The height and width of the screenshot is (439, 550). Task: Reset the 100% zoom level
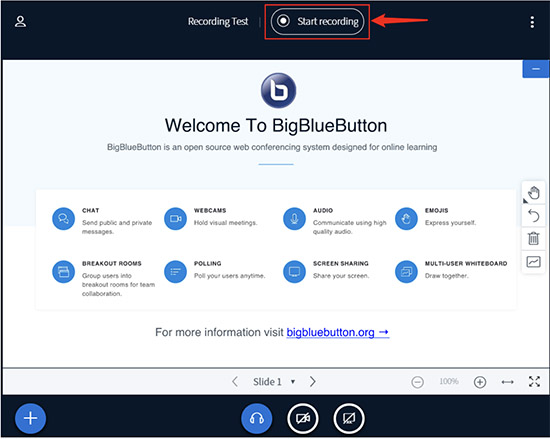click(x=449, y=381)
